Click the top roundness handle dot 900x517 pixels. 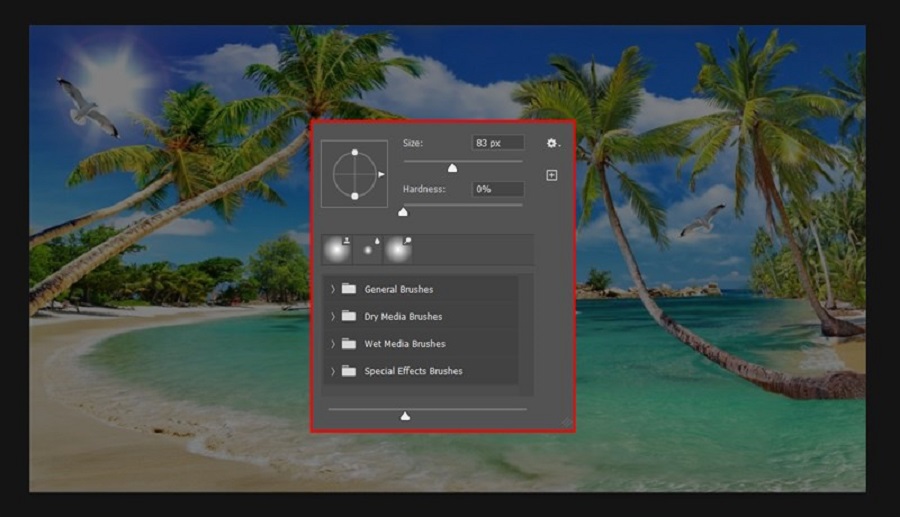[354, 153]
